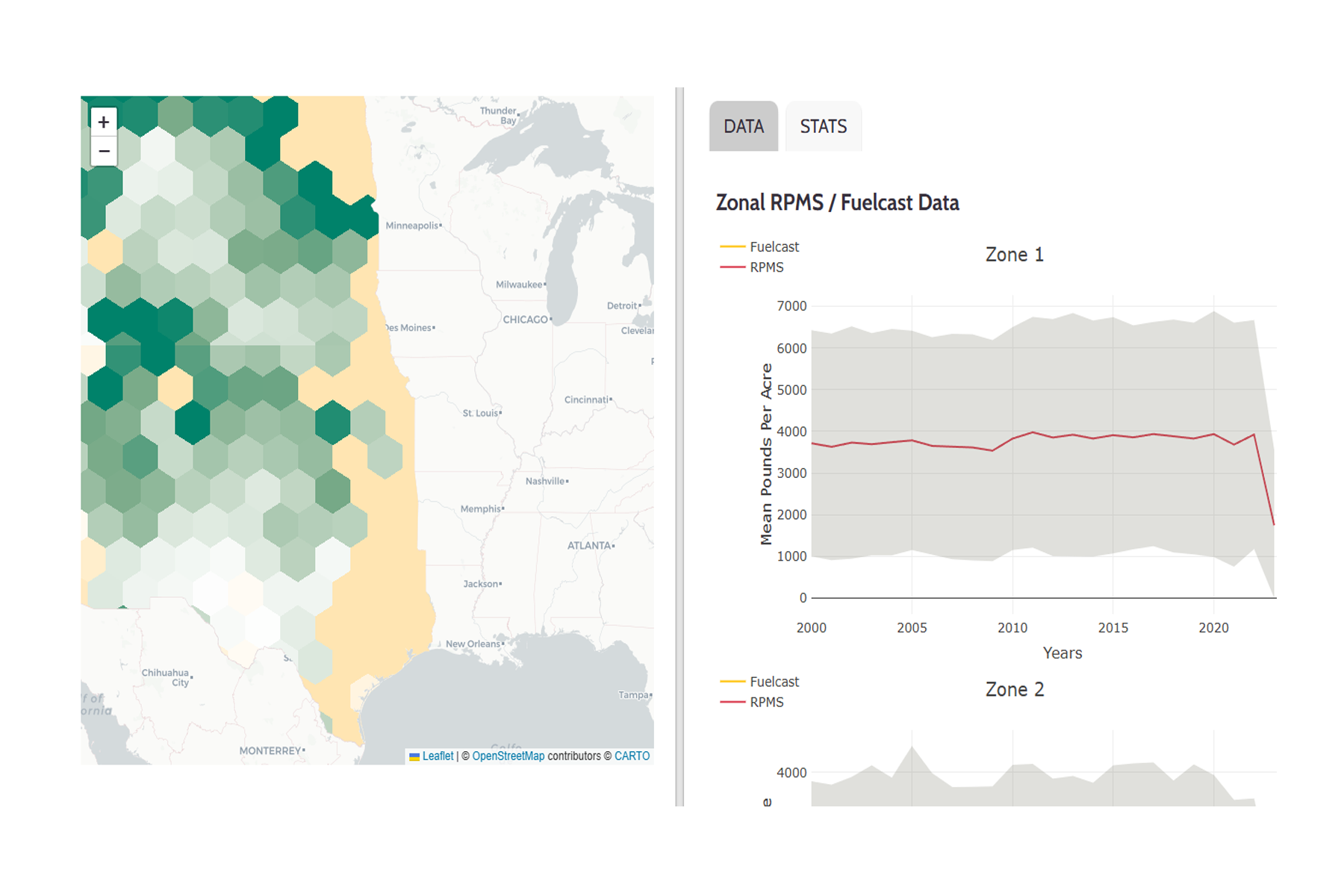Click the Minneapolis label on the map
Viewport: 1344px width, 896px height.
tap(411, 225)
